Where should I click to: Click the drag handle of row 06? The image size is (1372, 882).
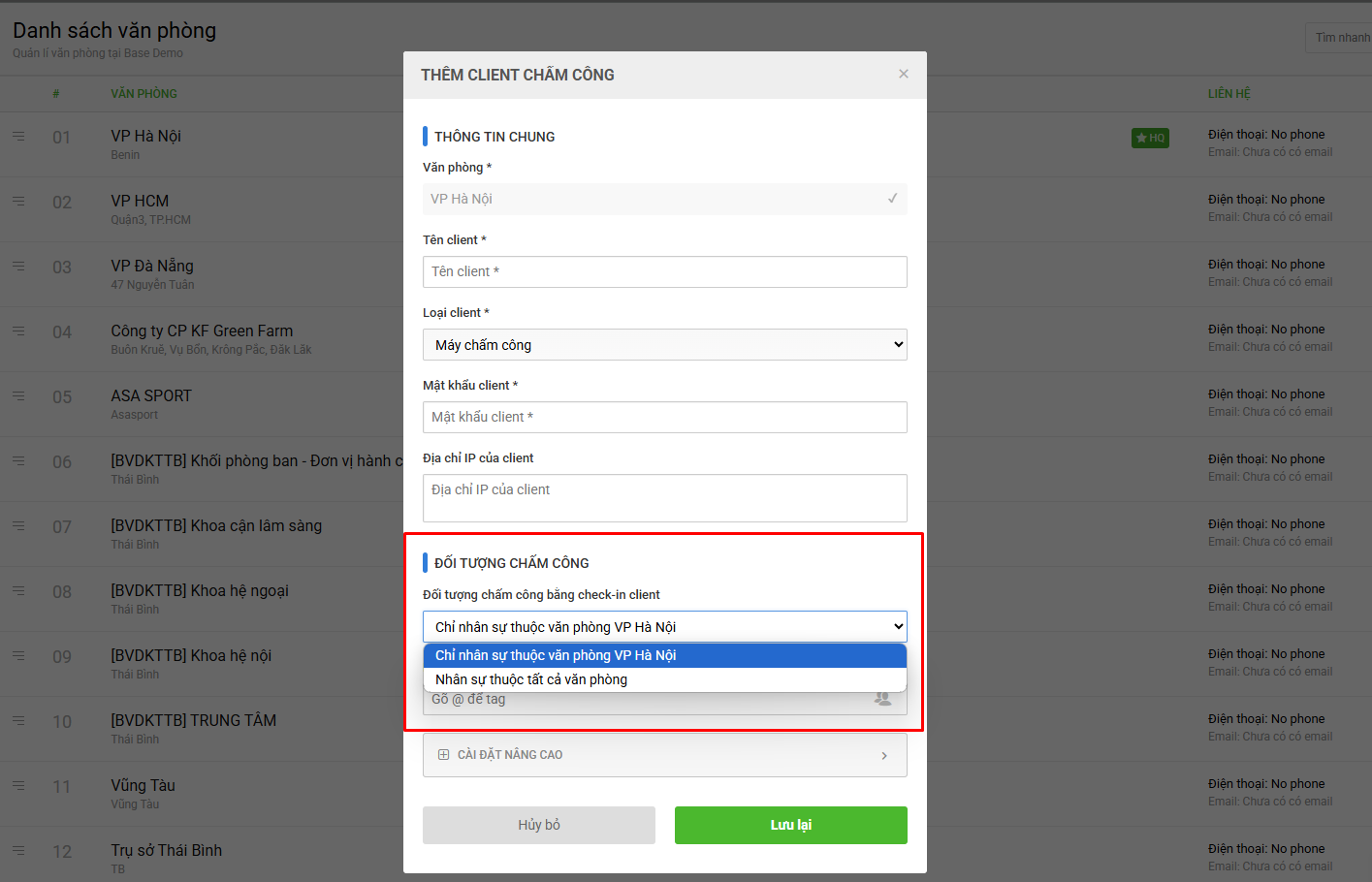(x=18, y=461)
